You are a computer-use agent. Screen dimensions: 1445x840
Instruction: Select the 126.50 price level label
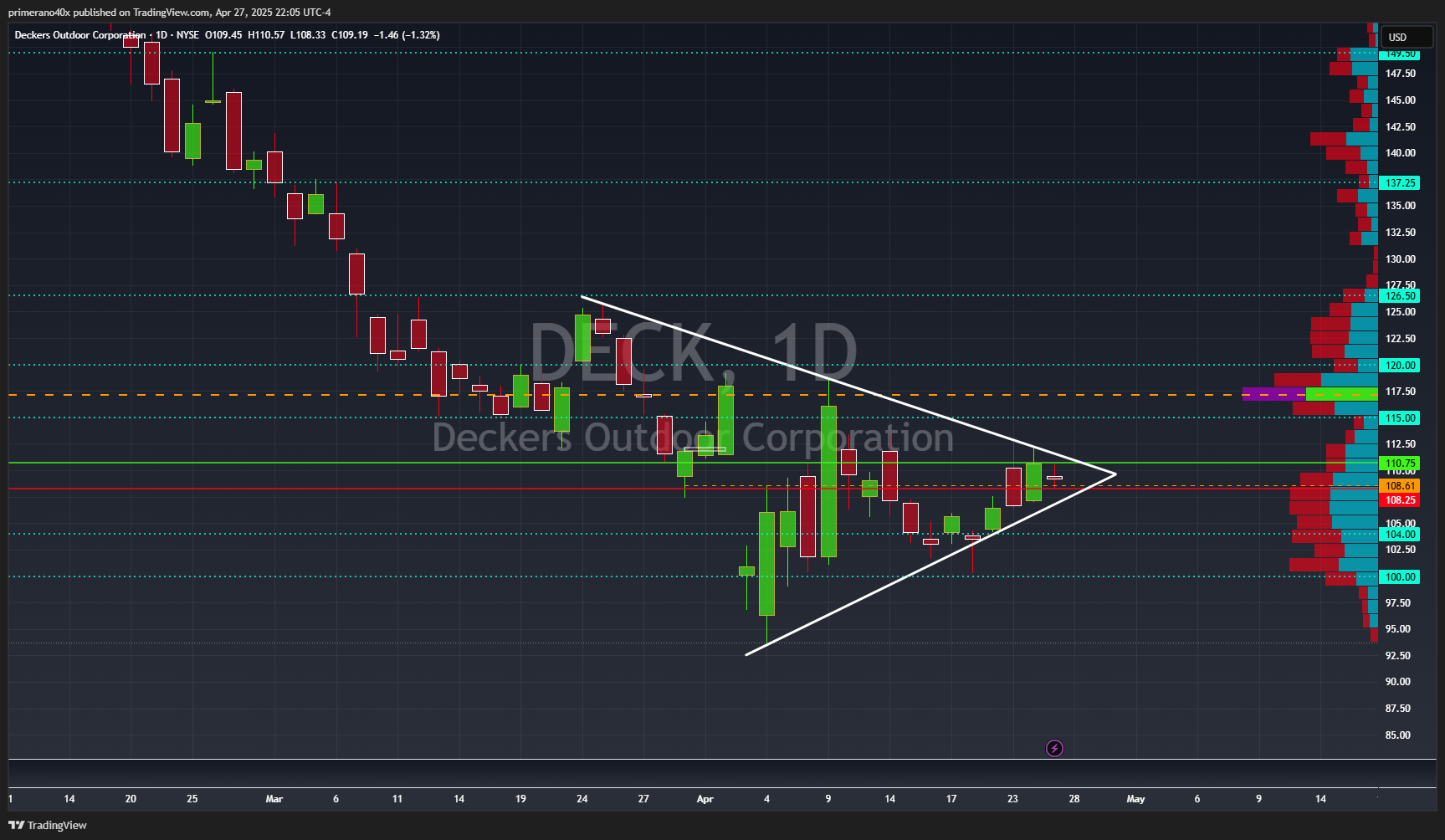[1401, 296]
